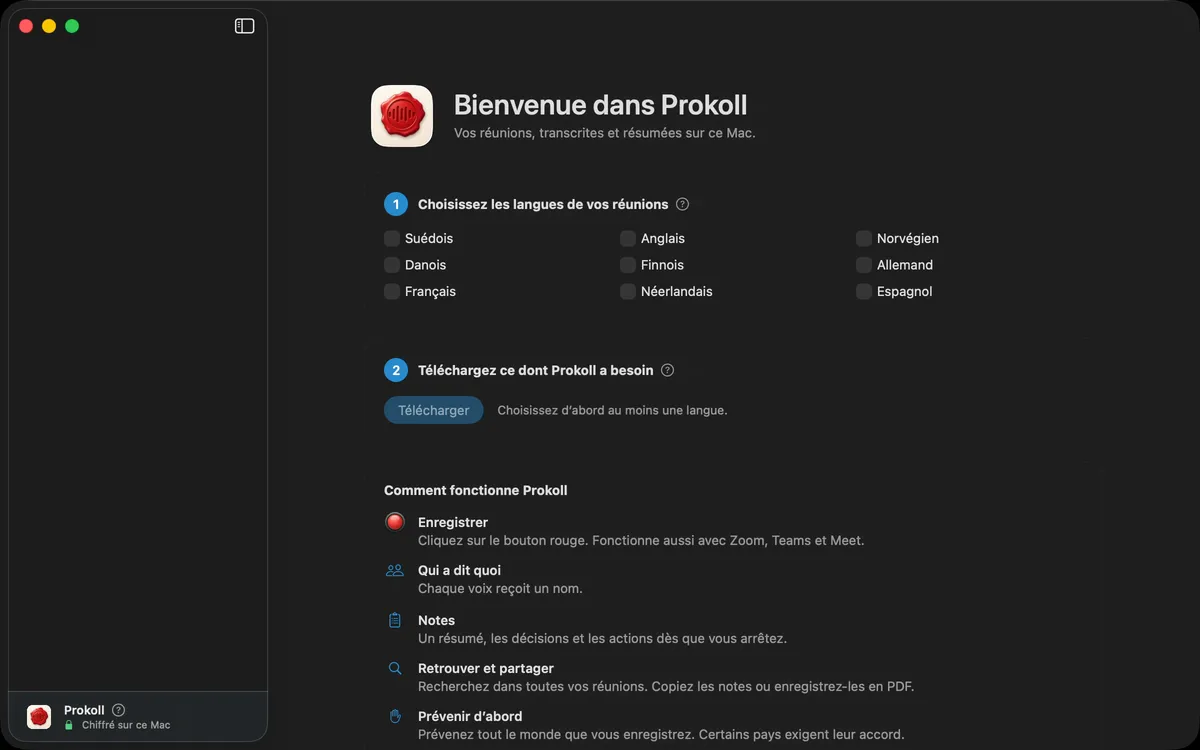This screenshot has width=1200, height=750.
Task: Click the "Chaque voix reçoit un nom." description
Action: tap(500, 588)
